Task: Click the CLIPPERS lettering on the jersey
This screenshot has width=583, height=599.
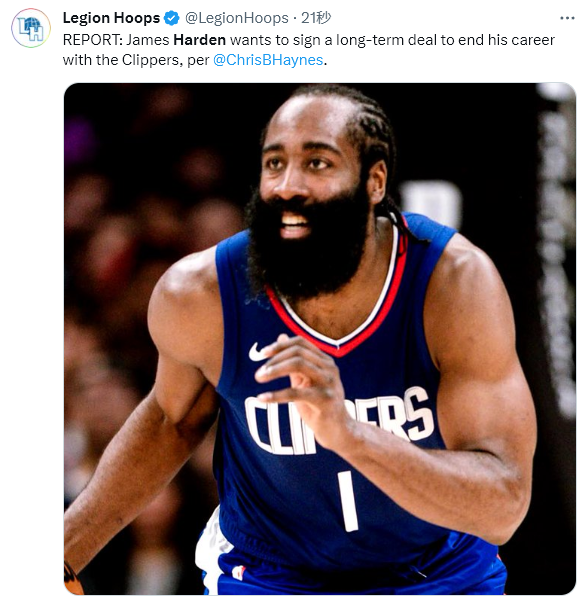Action: point(338,421)
